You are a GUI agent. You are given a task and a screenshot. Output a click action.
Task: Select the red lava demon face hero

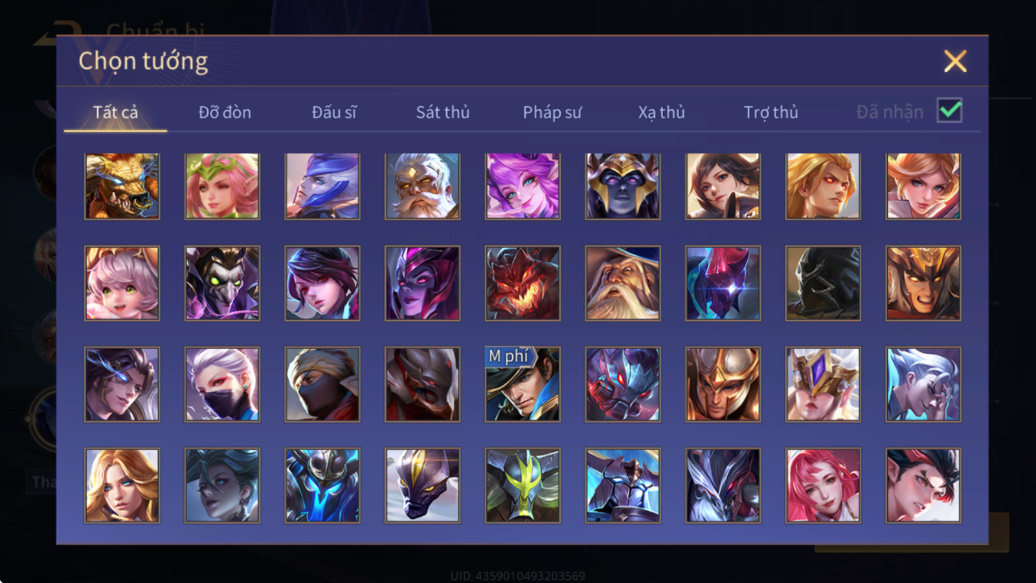pyautogui.click(x=523, y=284)
